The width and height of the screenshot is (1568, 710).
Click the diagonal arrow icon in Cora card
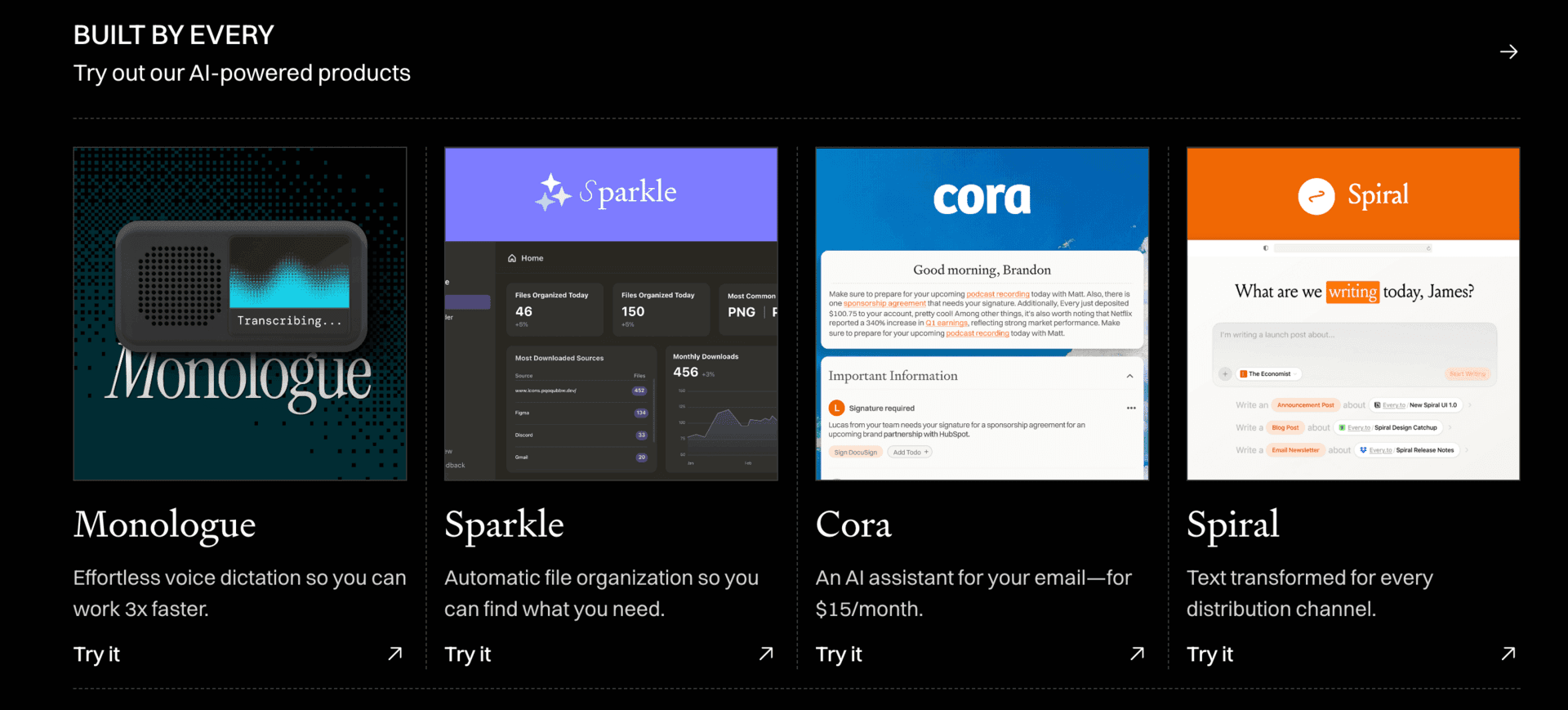(1137, 654)
